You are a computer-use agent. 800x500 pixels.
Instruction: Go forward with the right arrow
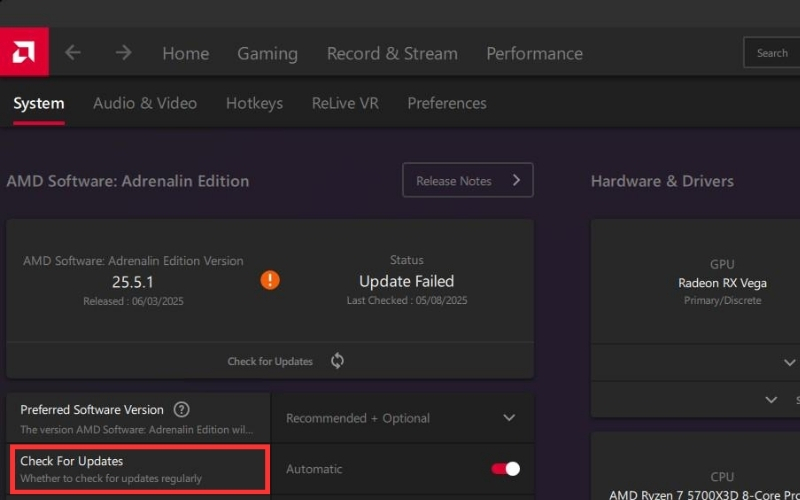point(123,53)
